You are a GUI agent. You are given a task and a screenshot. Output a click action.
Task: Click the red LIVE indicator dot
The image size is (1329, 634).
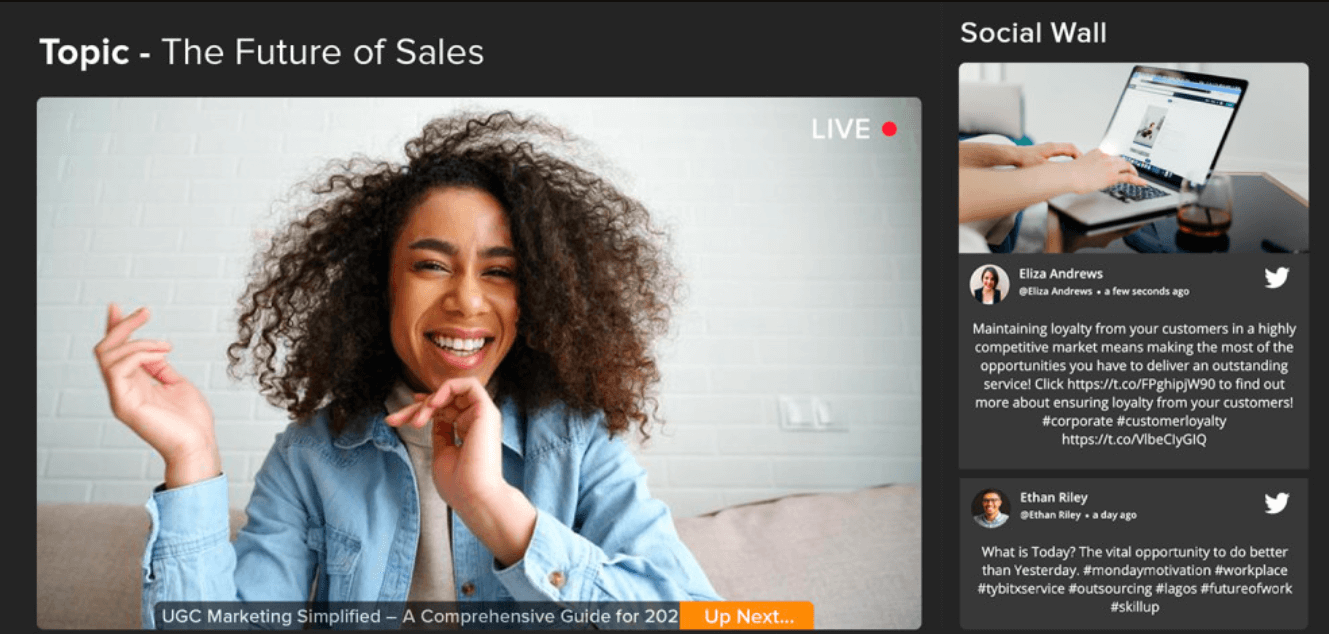click(889, 129)
